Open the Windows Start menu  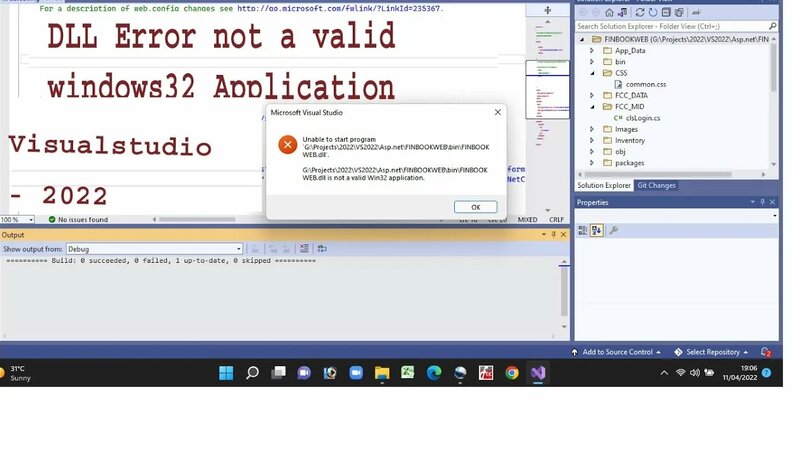[226, 373]
